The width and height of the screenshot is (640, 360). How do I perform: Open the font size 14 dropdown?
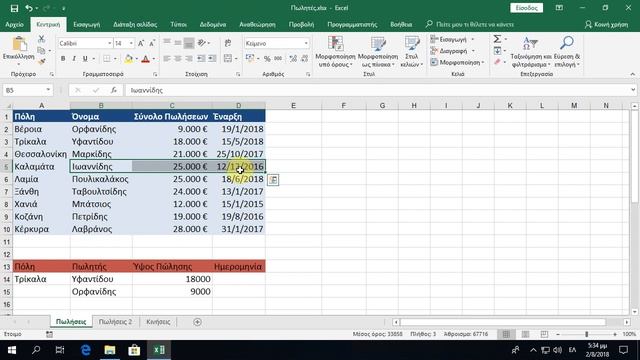tap(131, 43)
